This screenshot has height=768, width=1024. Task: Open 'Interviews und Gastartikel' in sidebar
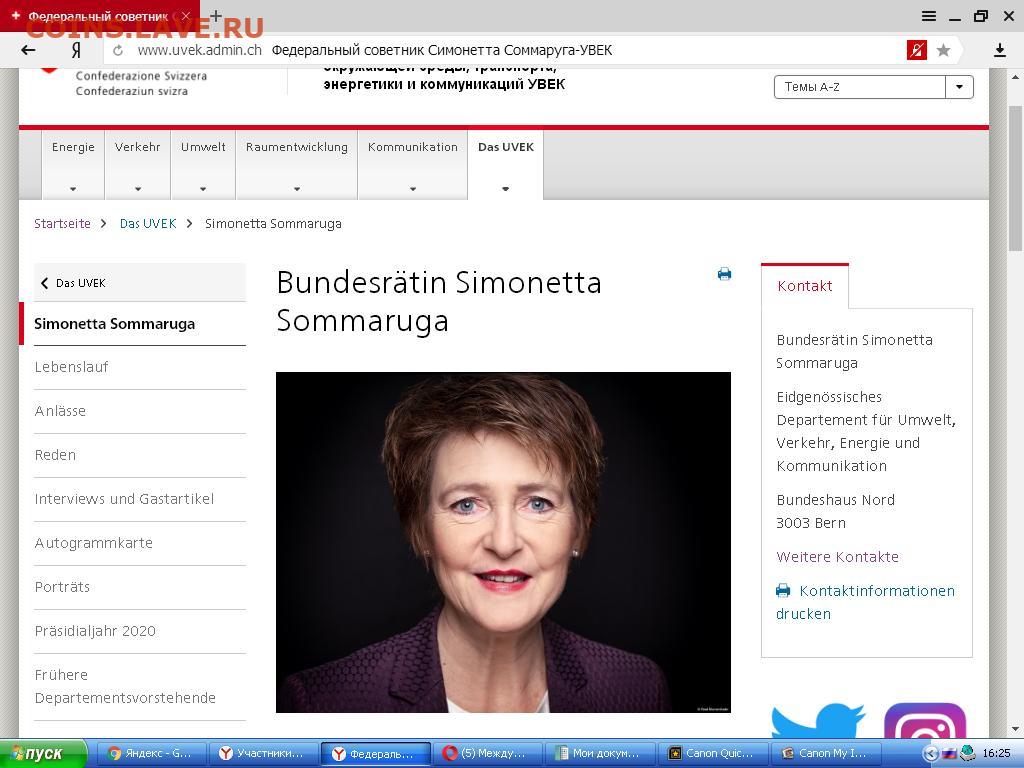pos(140,499)
